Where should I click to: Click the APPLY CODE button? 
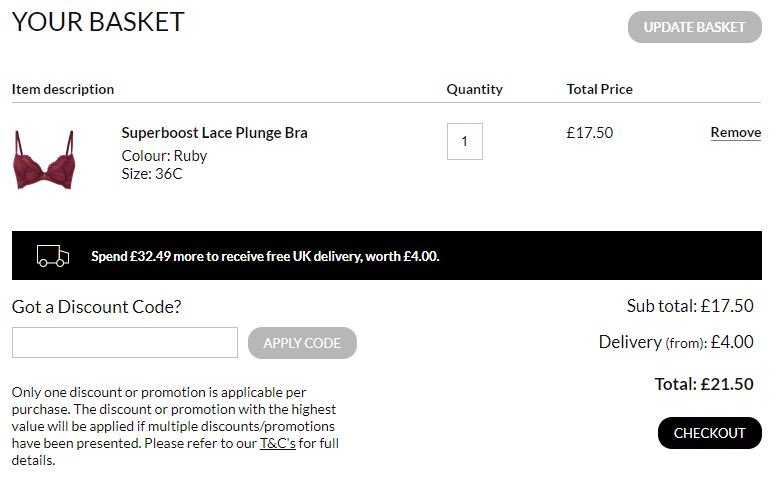(302, 343)
